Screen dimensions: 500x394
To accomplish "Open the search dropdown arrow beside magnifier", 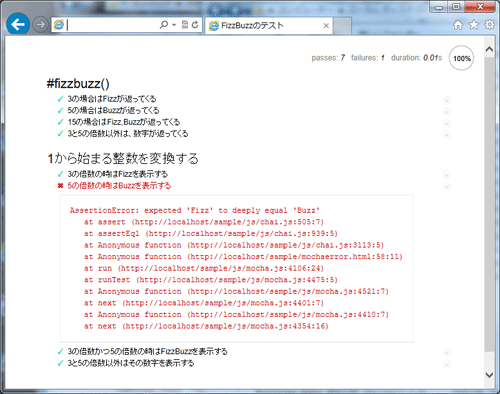I will click(174, 25).
